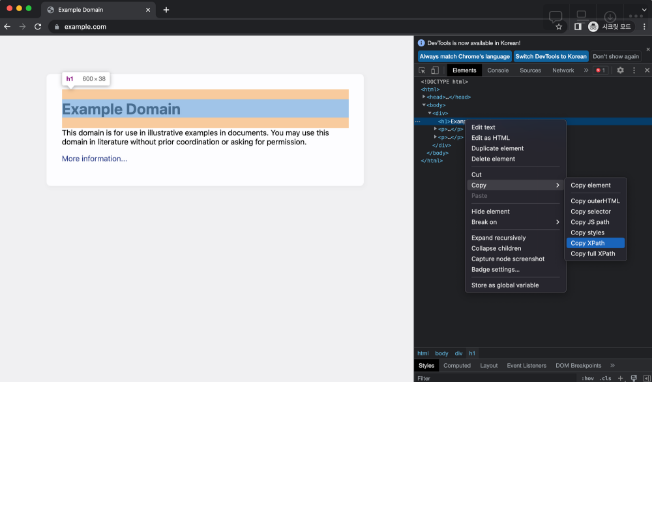Close the Example Domain tab
The height and width of the screenshot is (512, 652).
(x=148, y=10)
